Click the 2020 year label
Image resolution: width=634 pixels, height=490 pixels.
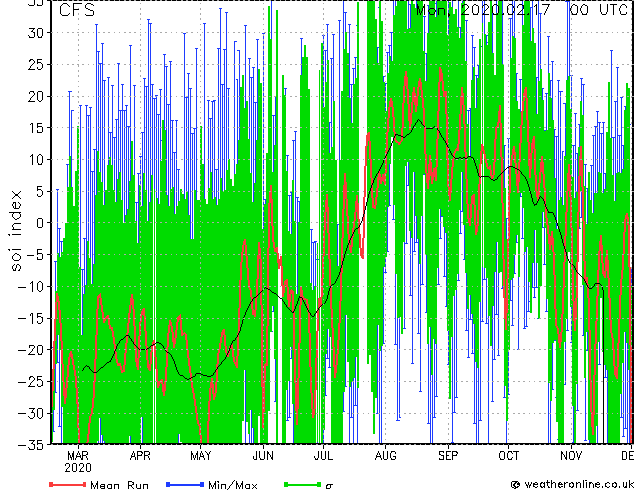[78, 468]
